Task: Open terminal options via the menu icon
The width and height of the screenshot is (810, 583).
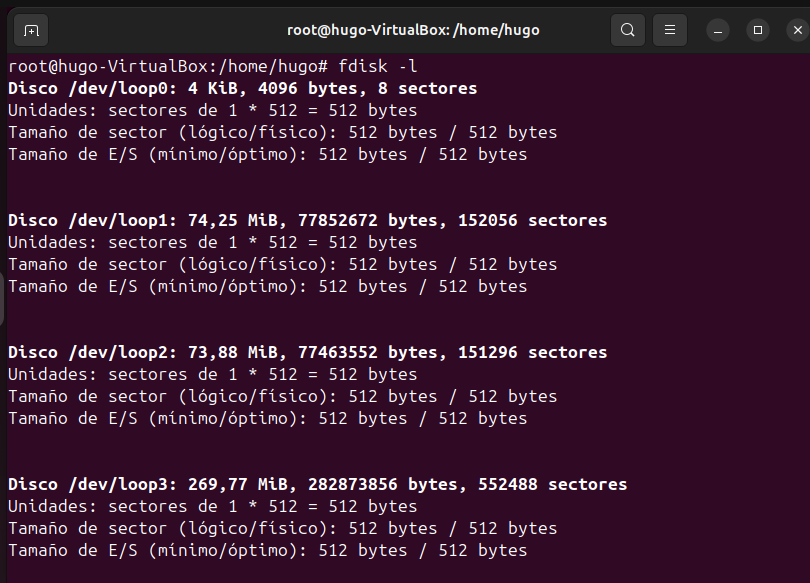Action: click(x=669, y=30)
